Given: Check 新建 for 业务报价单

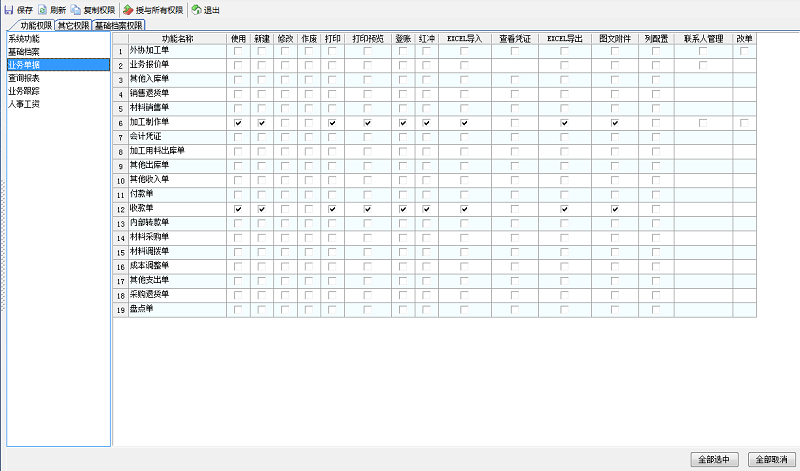Looking at the screenshot, I should tap(262, 65).
